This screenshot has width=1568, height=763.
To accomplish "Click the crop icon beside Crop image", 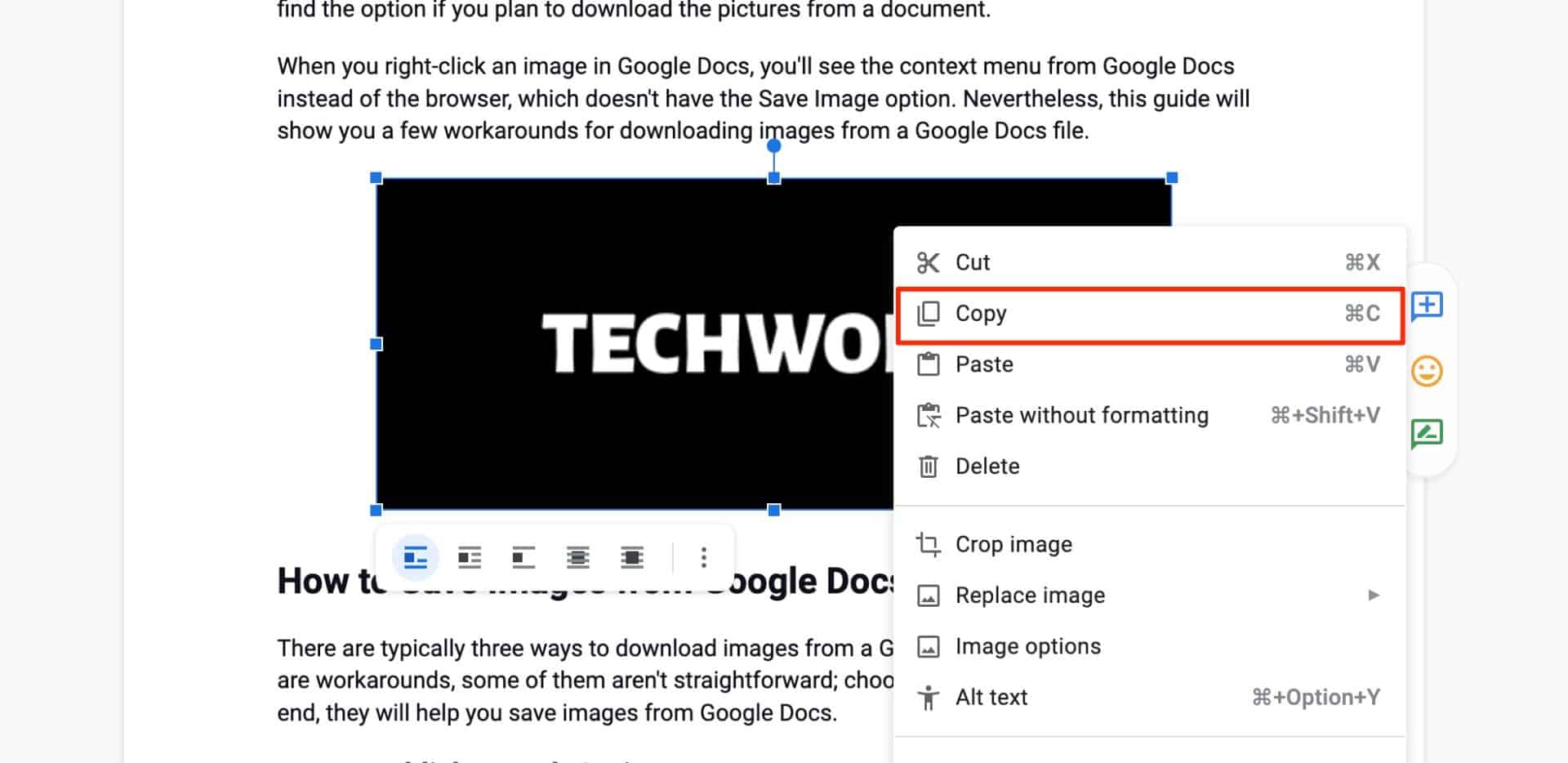I will tap(929, 543).
